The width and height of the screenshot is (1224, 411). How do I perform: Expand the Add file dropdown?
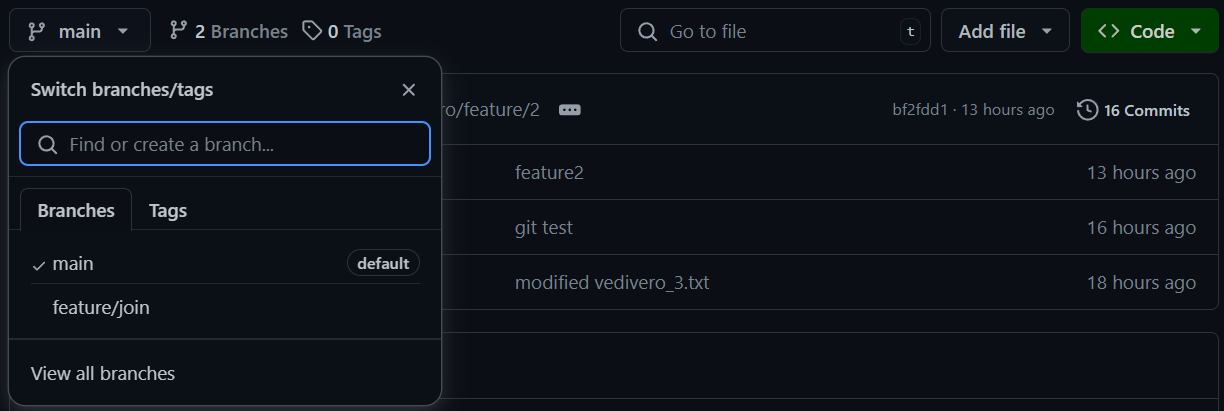tap(1005, 31)
